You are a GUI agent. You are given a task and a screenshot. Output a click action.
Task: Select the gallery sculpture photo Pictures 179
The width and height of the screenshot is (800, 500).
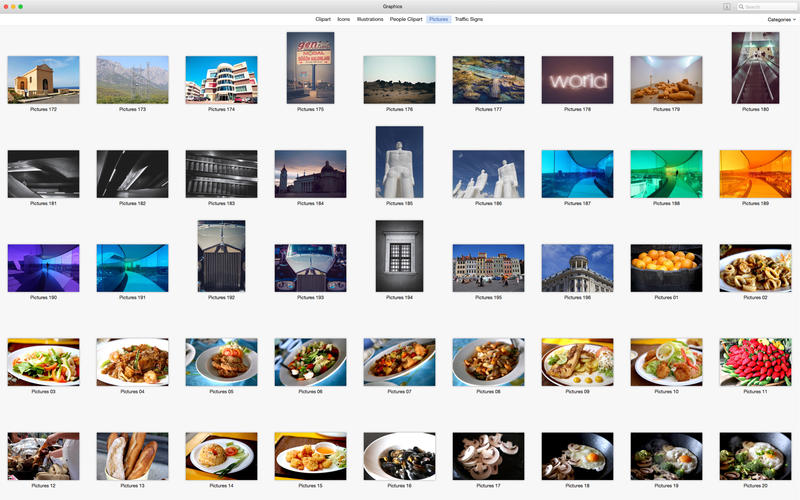tap(666, 80)
